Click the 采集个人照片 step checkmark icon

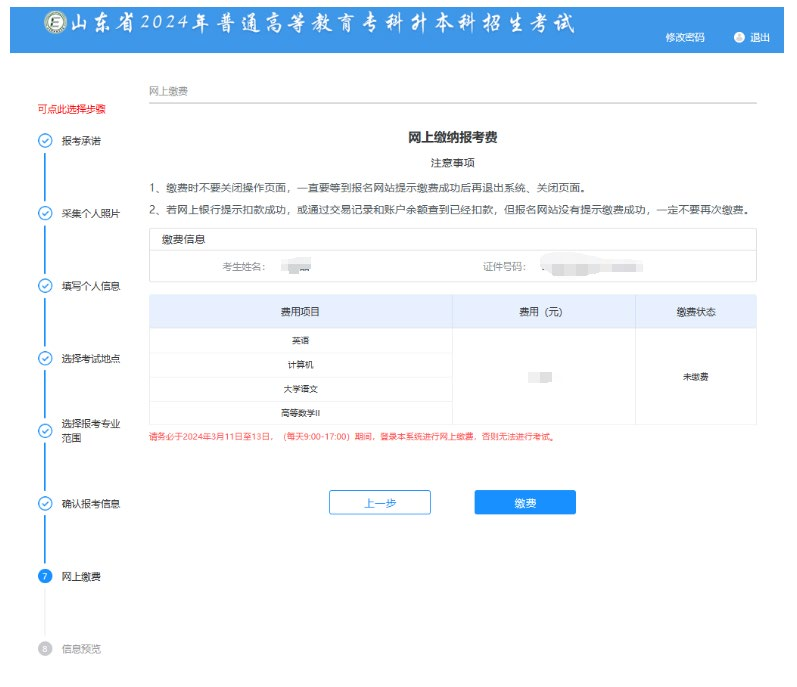click(45, 213)
